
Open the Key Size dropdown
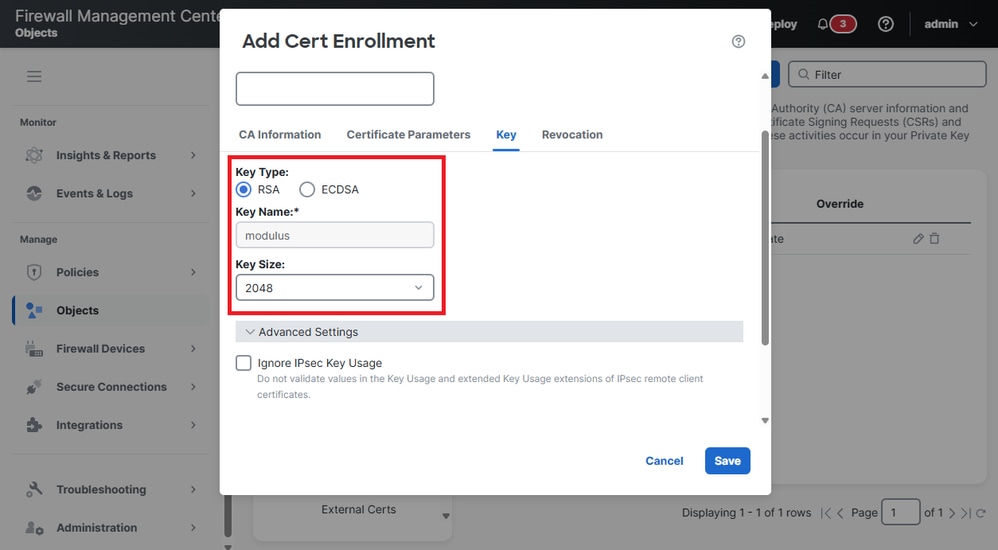[x=335, y=288]
